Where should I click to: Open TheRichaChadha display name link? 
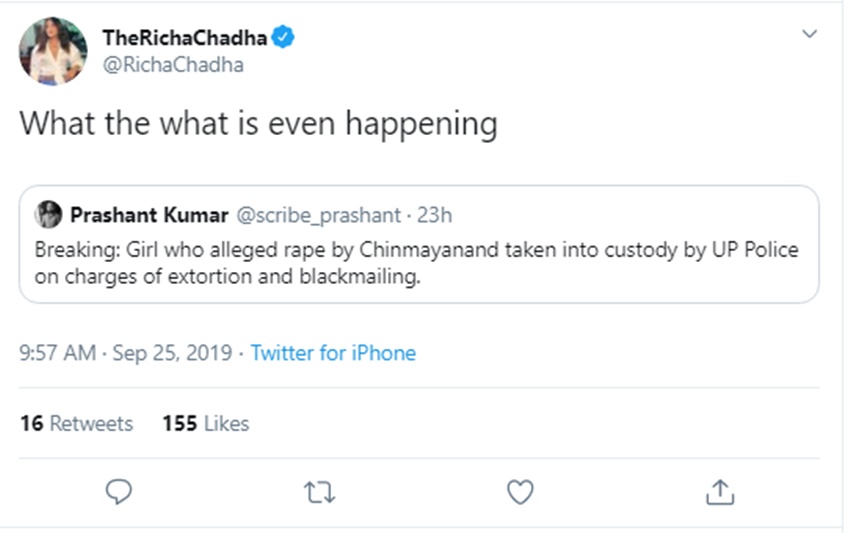[186, 38]
